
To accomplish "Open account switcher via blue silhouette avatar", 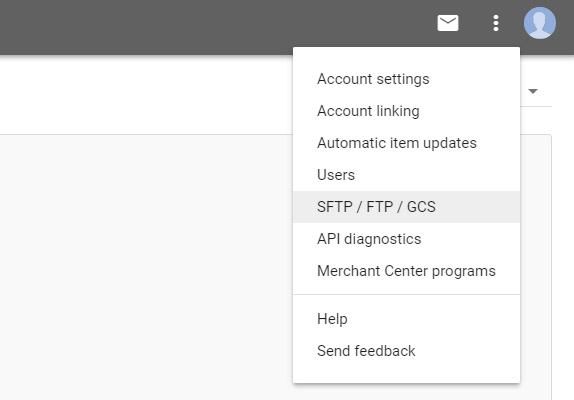I will coord(540,23).
